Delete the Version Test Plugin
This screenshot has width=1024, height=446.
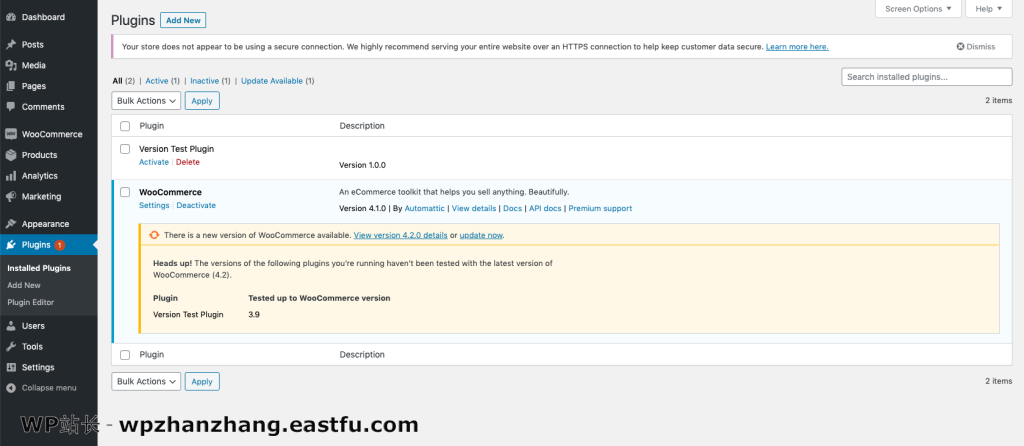coord(188,162)
